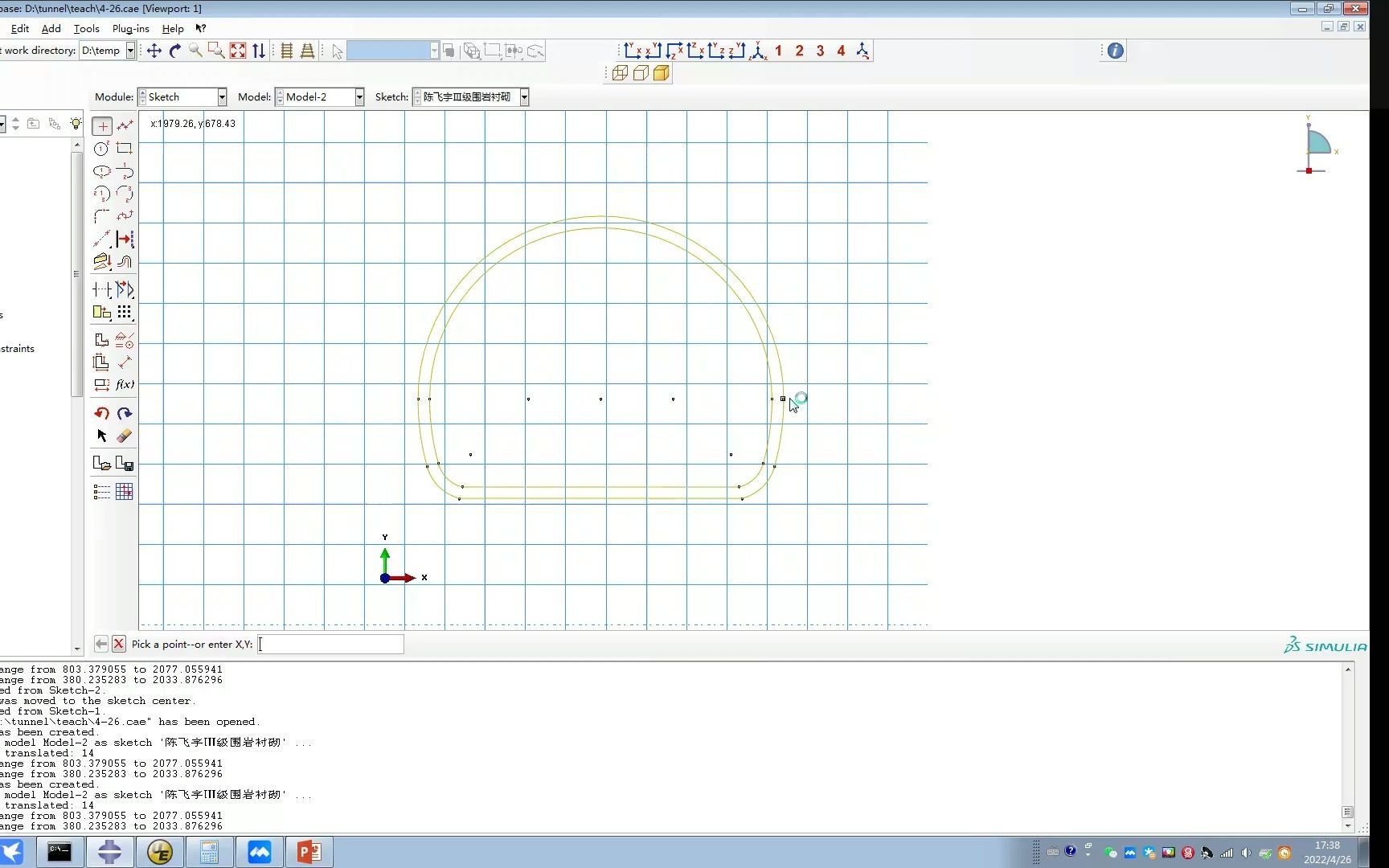The height and width of the screenshot is (868, 1389).
Task: Select the Pan View tool
Action: pos(154,51)
